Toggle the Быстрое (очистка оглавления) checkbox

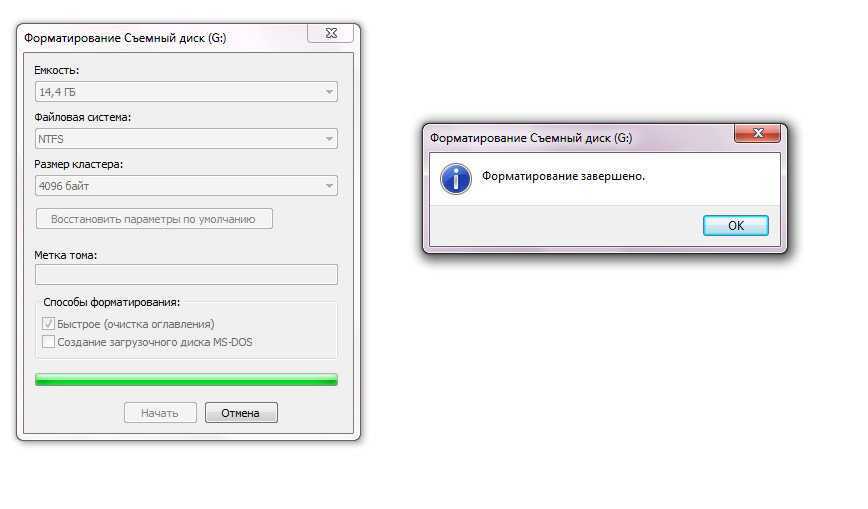pos(48,323)
